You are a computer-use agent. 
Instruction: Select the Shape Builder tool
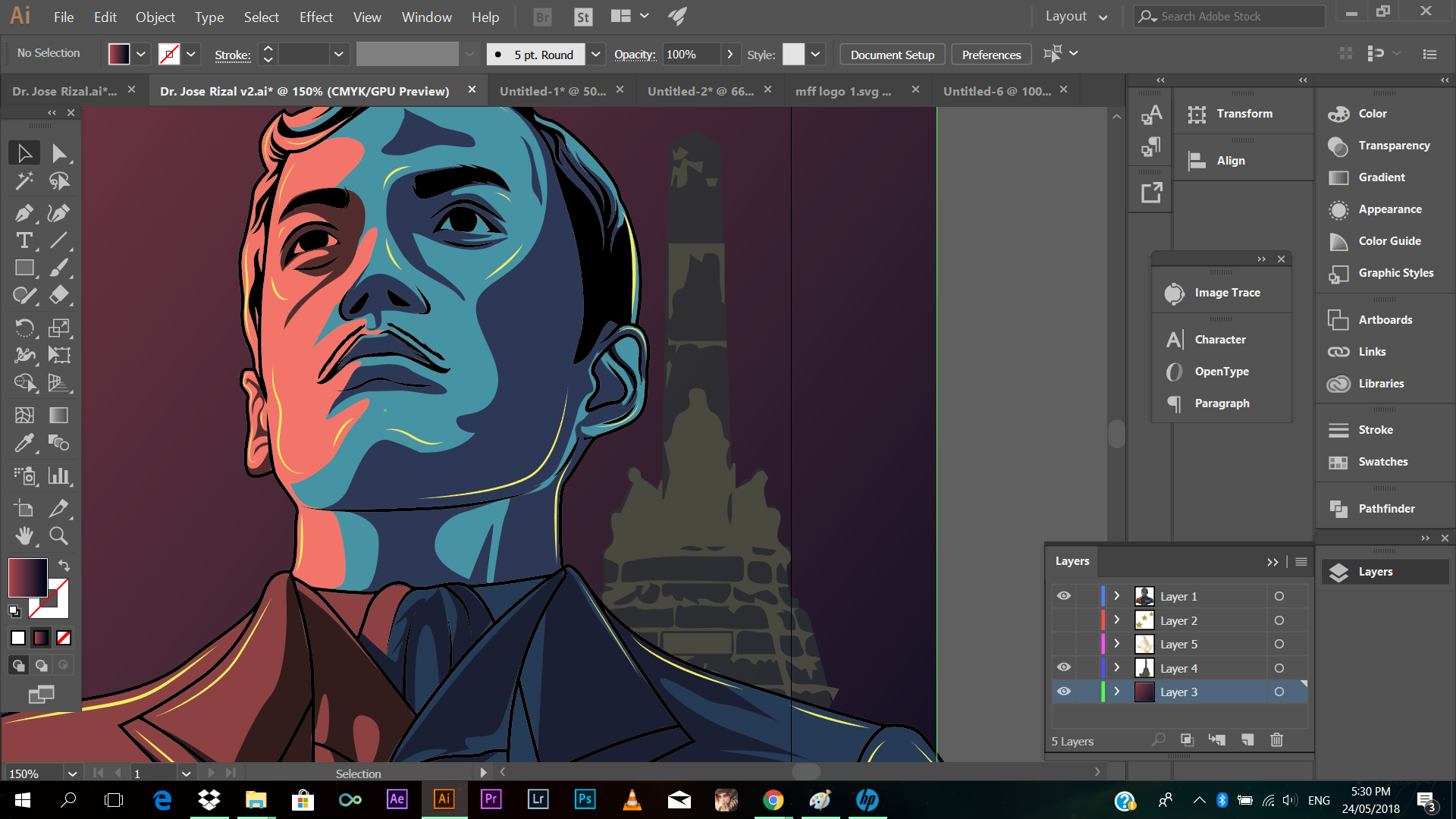coord(24,383)
